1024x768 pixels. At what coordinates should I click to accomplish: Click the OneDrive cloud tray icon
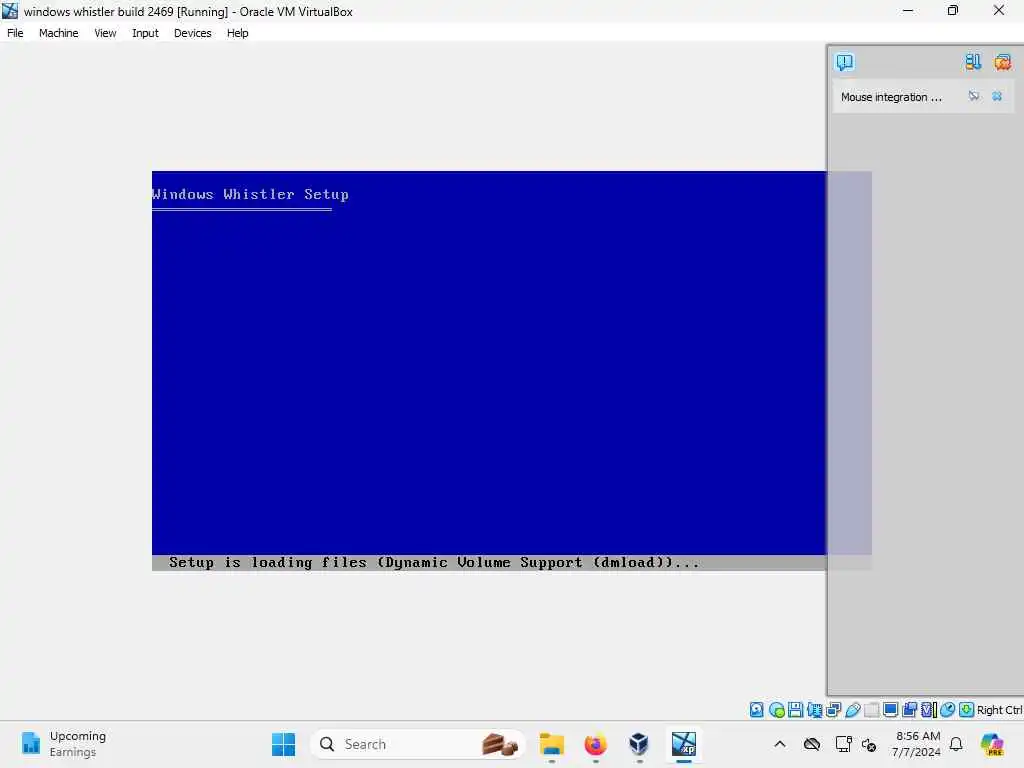tap(812, 744)
